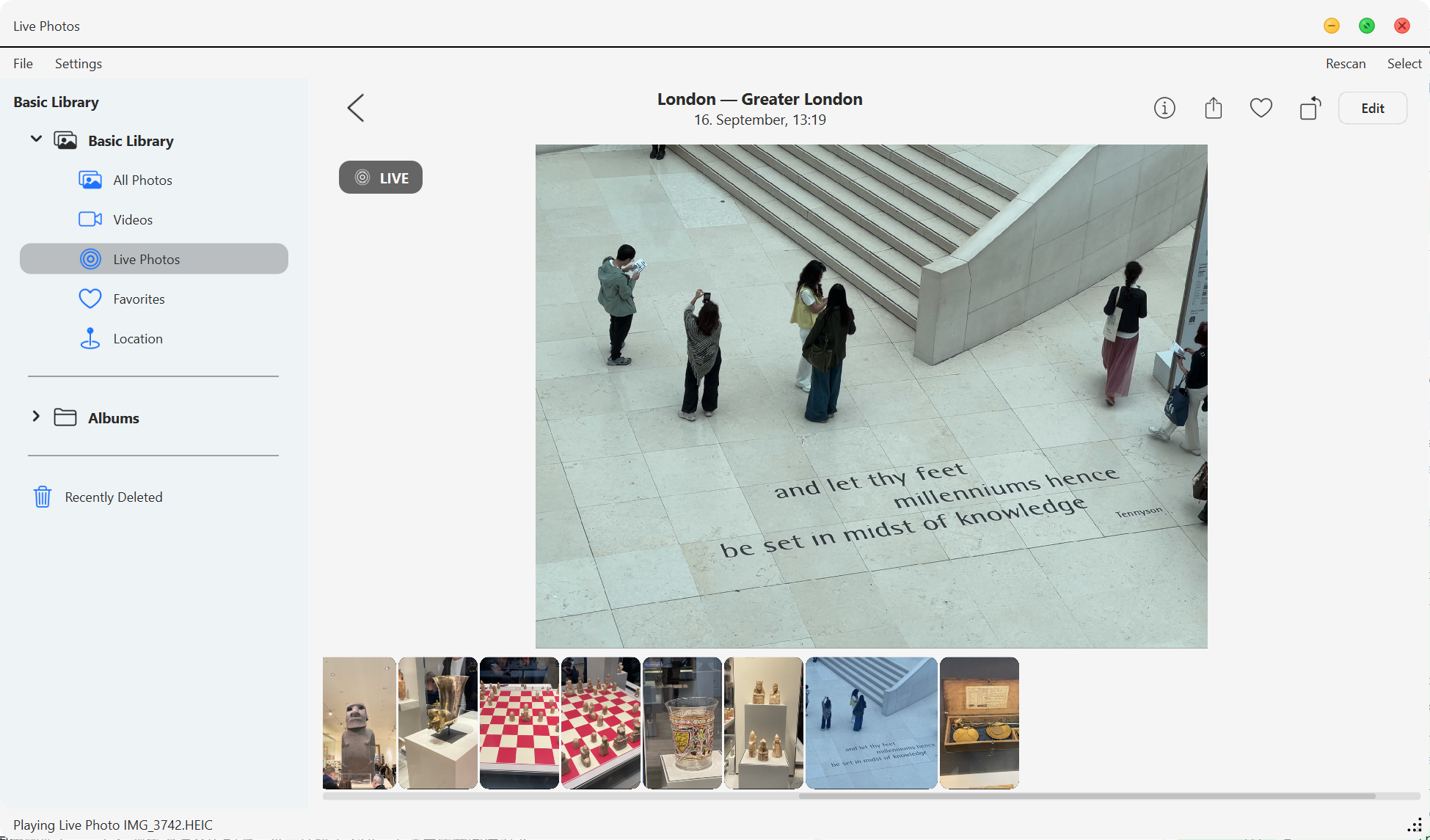Collapse the Basic Library tree
1430x840 pixels.
[x=35, y=139]
